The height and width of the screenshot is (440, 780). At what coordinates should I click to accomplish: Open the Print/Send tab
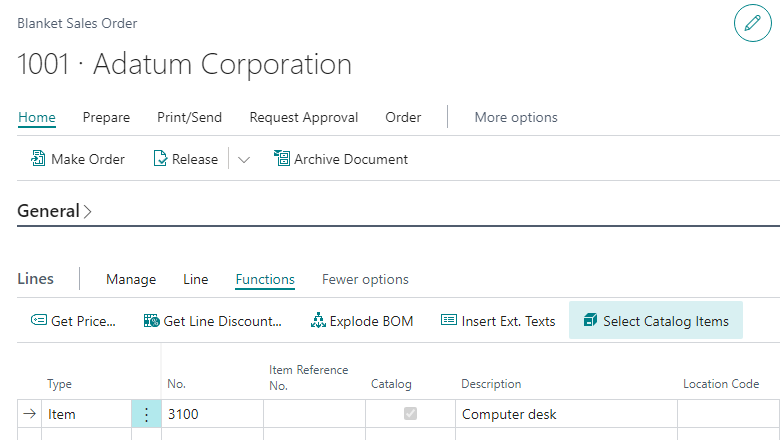click(x=190, y=117)
